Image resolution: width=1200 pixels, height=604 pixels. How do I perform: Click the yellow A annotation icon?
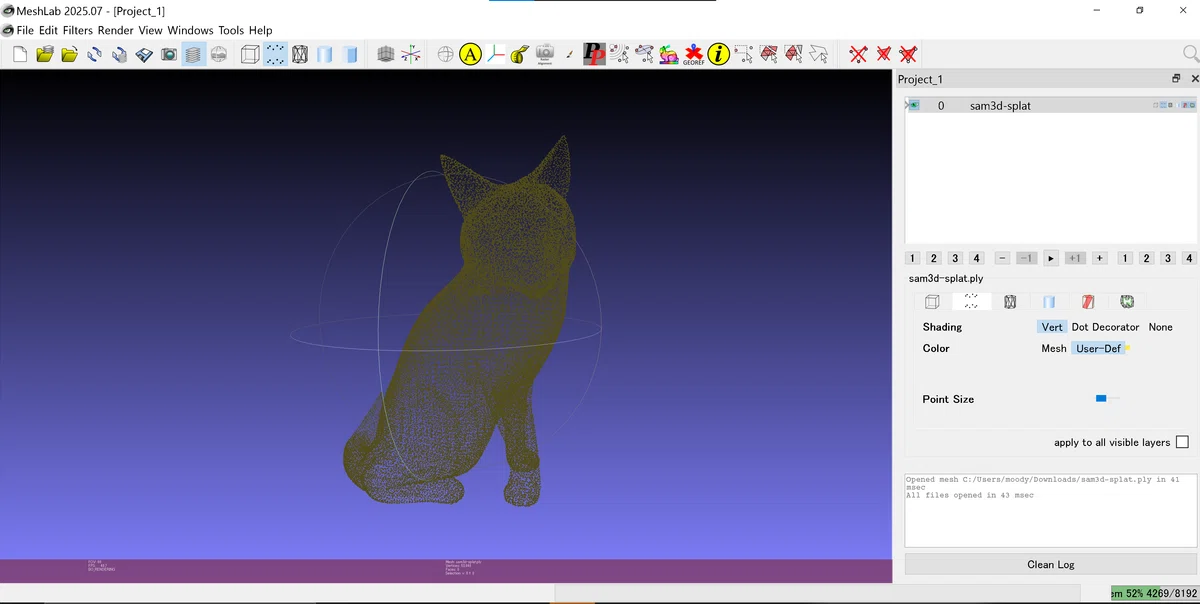471,55
